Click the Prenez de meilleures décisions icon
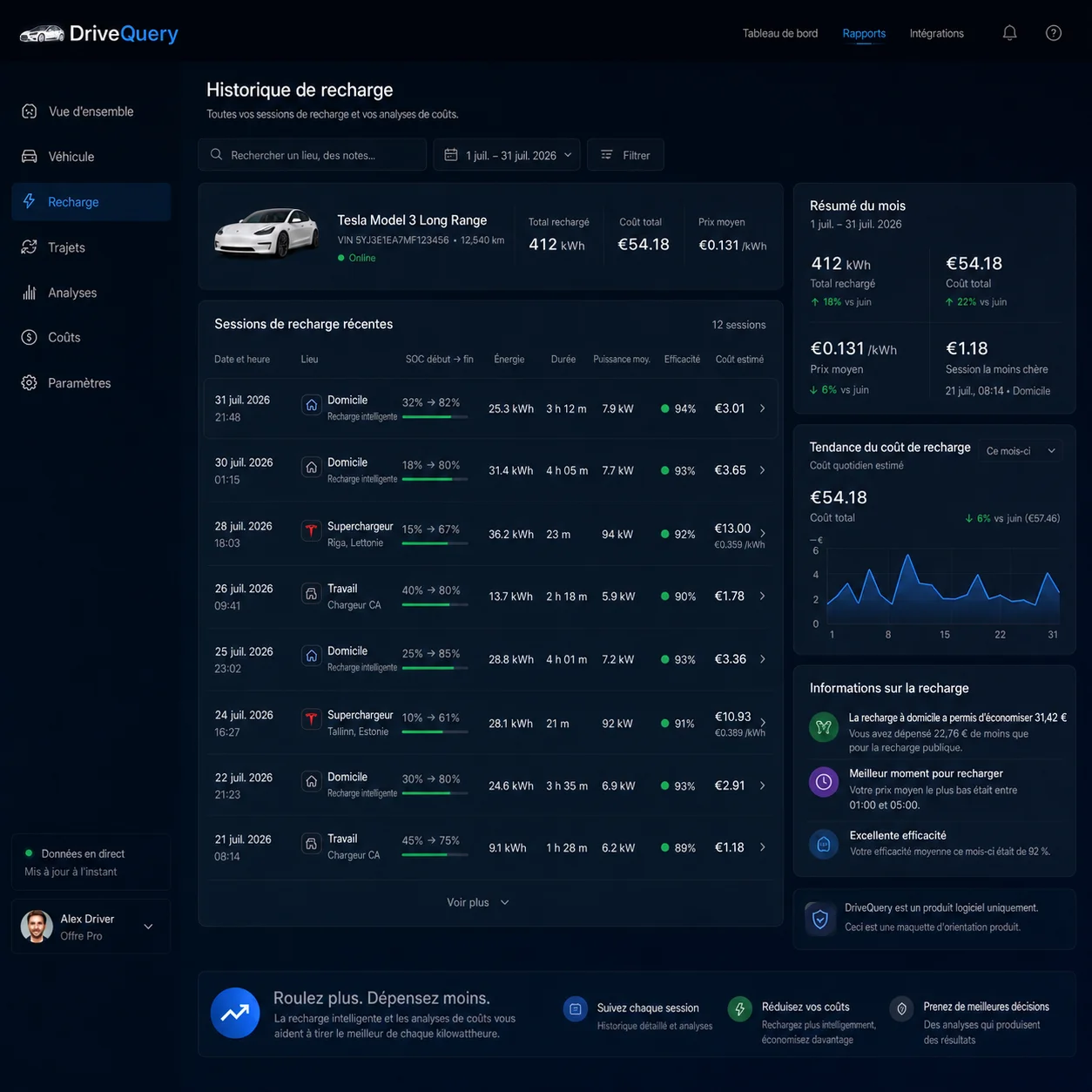The image size is (1092, 1092). (902, 1008)
